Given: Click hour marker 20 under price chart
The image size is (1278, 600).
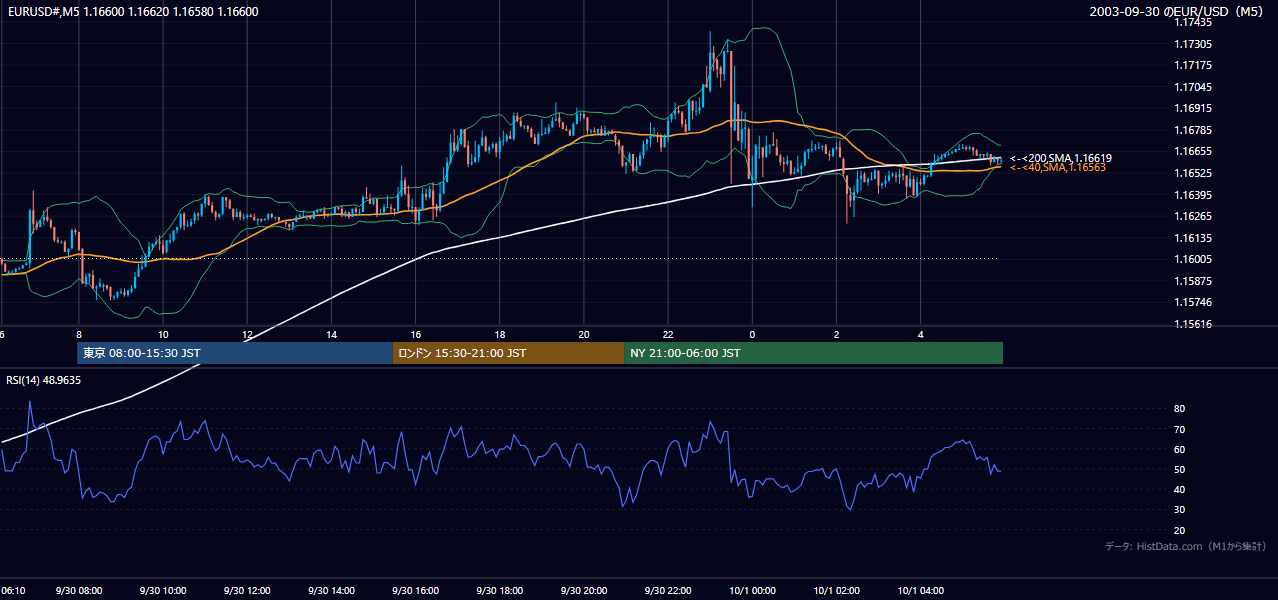Looking at the screenshot, I should [583, 334].
